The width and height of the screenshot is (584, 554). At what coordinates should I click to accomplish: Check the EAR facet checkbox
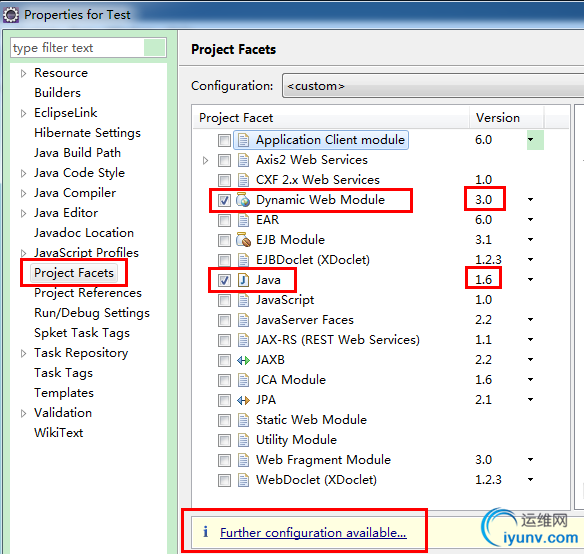224,220
